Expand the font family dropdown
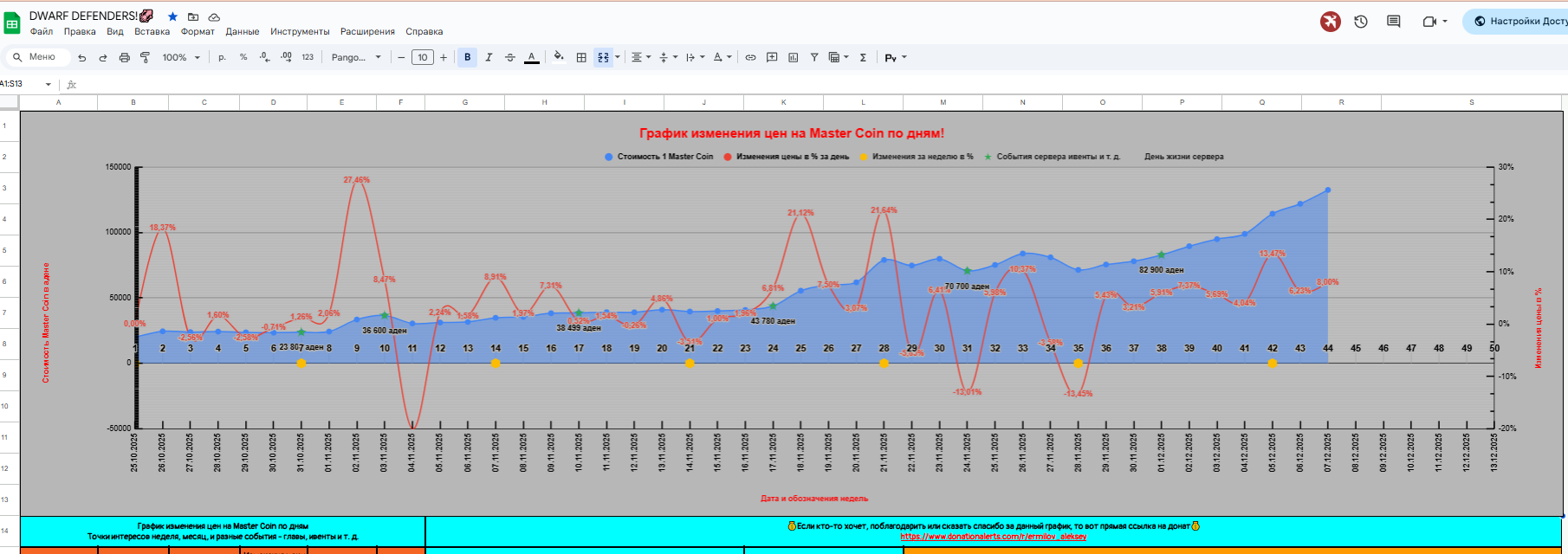The width and height of the screenshot is (1568, 554). click(356, 57)
